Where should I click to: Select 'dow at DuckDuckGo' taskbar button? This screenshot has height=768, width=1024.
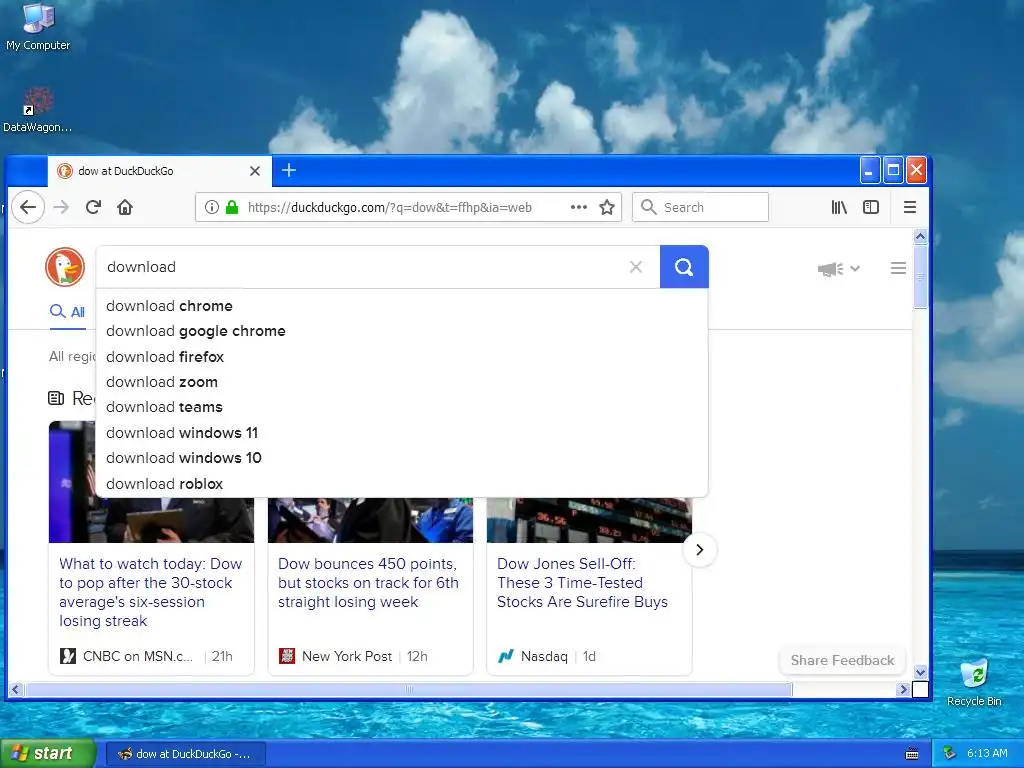(x=185, y=754)
